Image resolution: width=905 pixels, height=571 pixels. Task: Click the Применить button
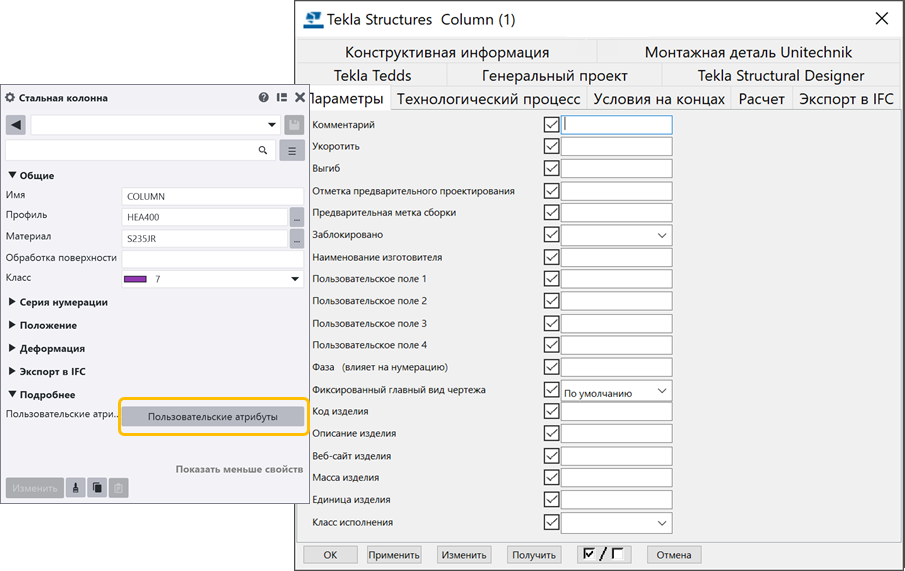[x=394, y=555]
